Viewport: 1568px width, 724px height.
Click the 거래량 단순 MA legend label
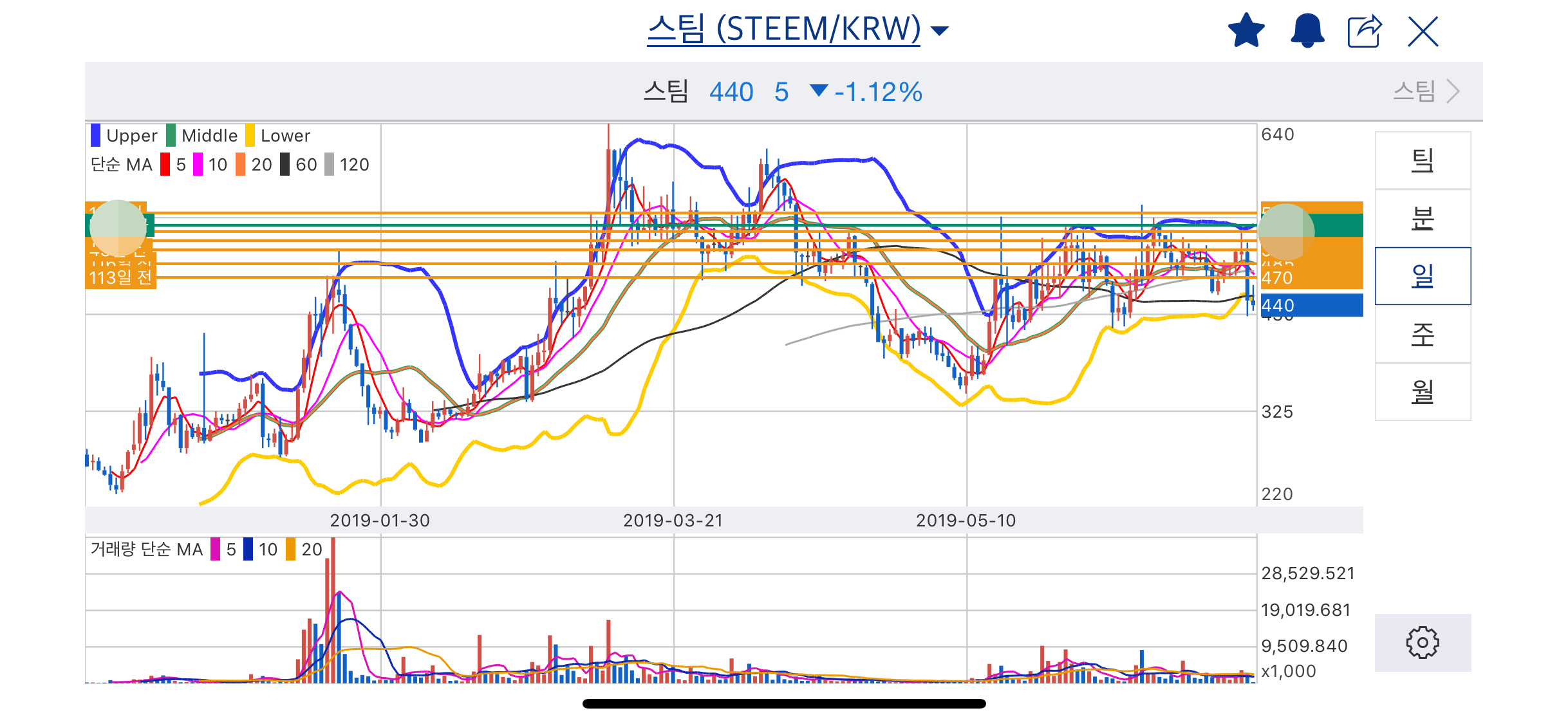147,549
